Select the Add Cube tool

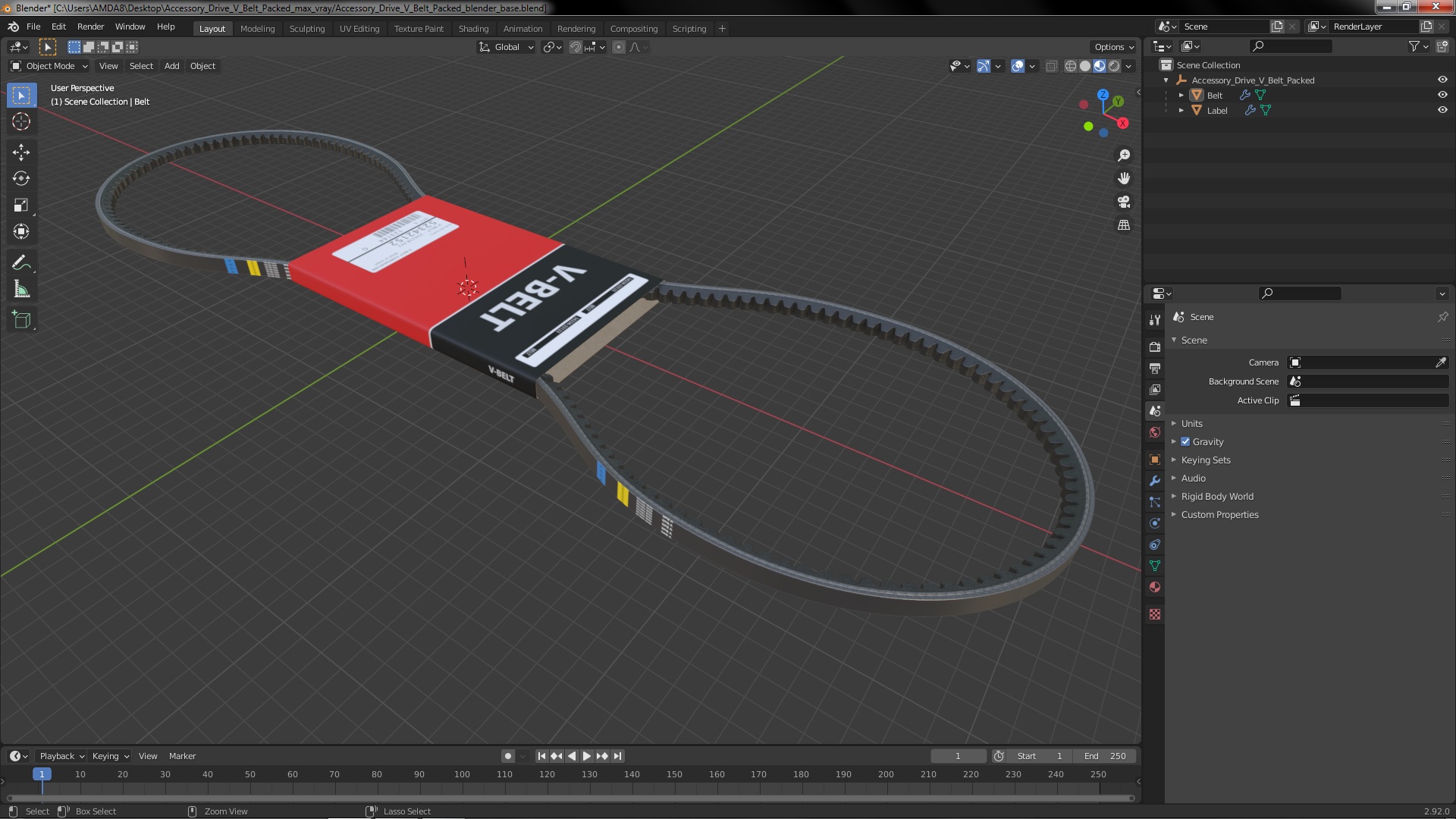21,320
